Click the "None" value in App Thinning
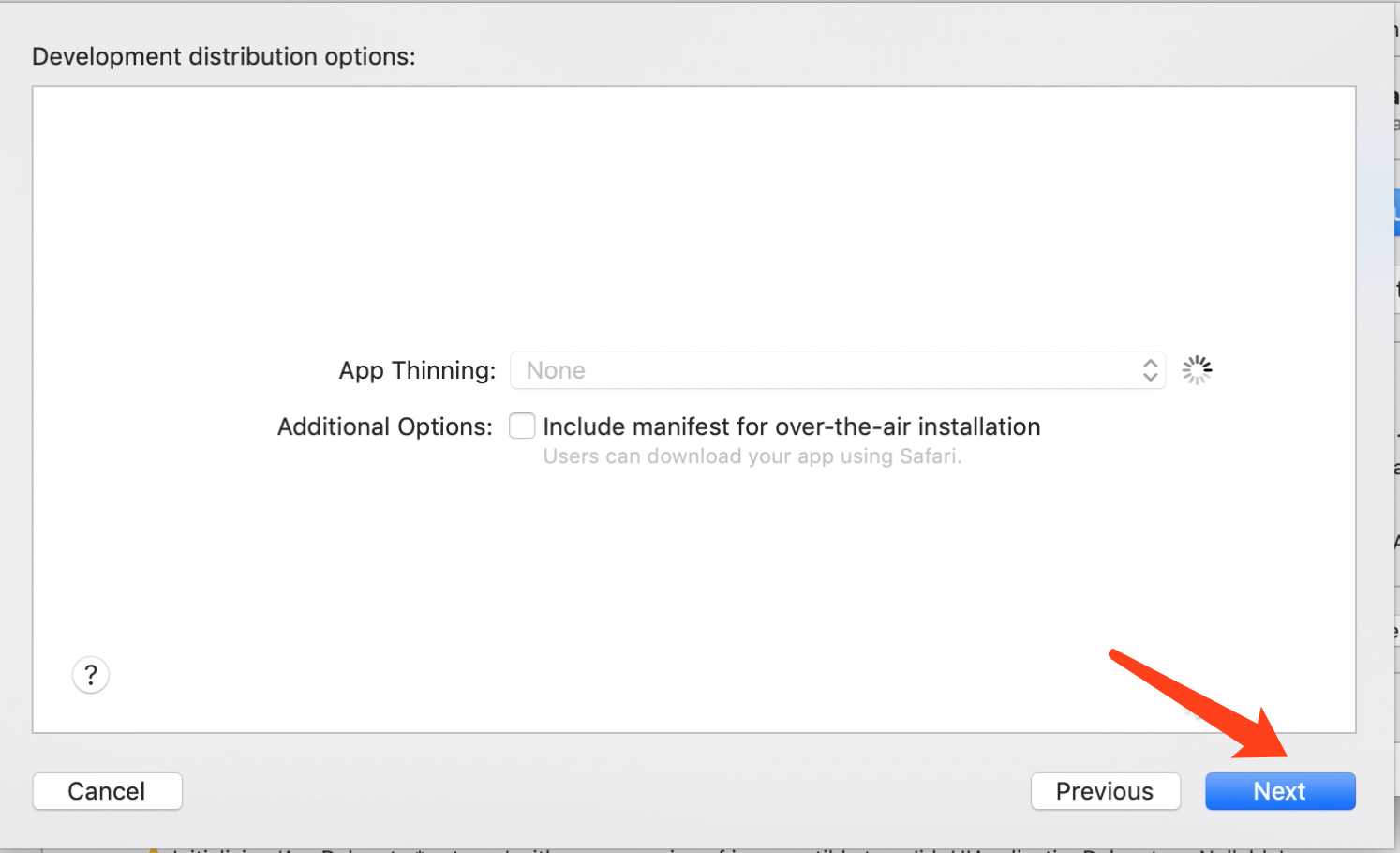The width and height of the screenshot is (1400, 853). coord(556,370)
